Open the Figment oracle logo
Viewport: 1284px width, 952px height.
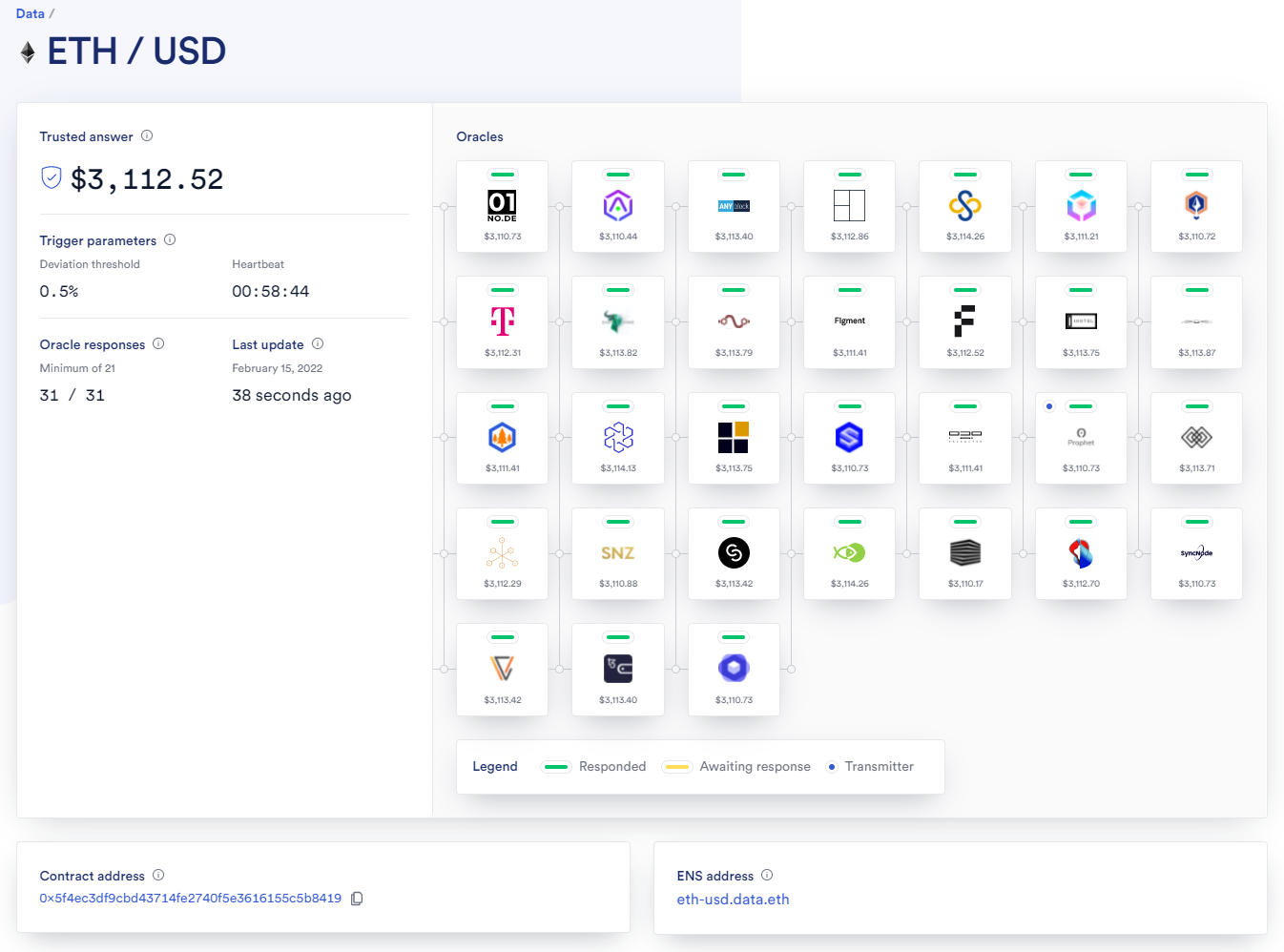tap(849, 321)
